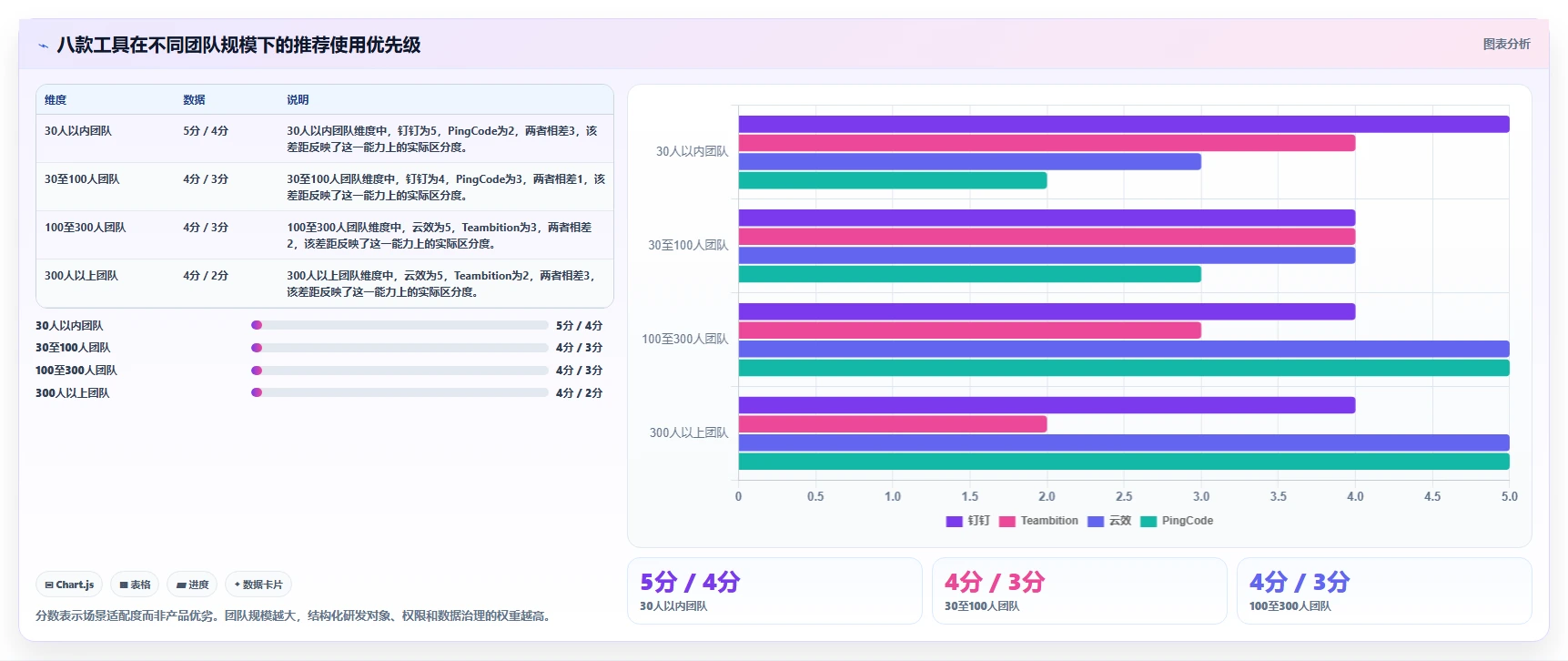Select the 数据卡片 chip

coord(258,585)
